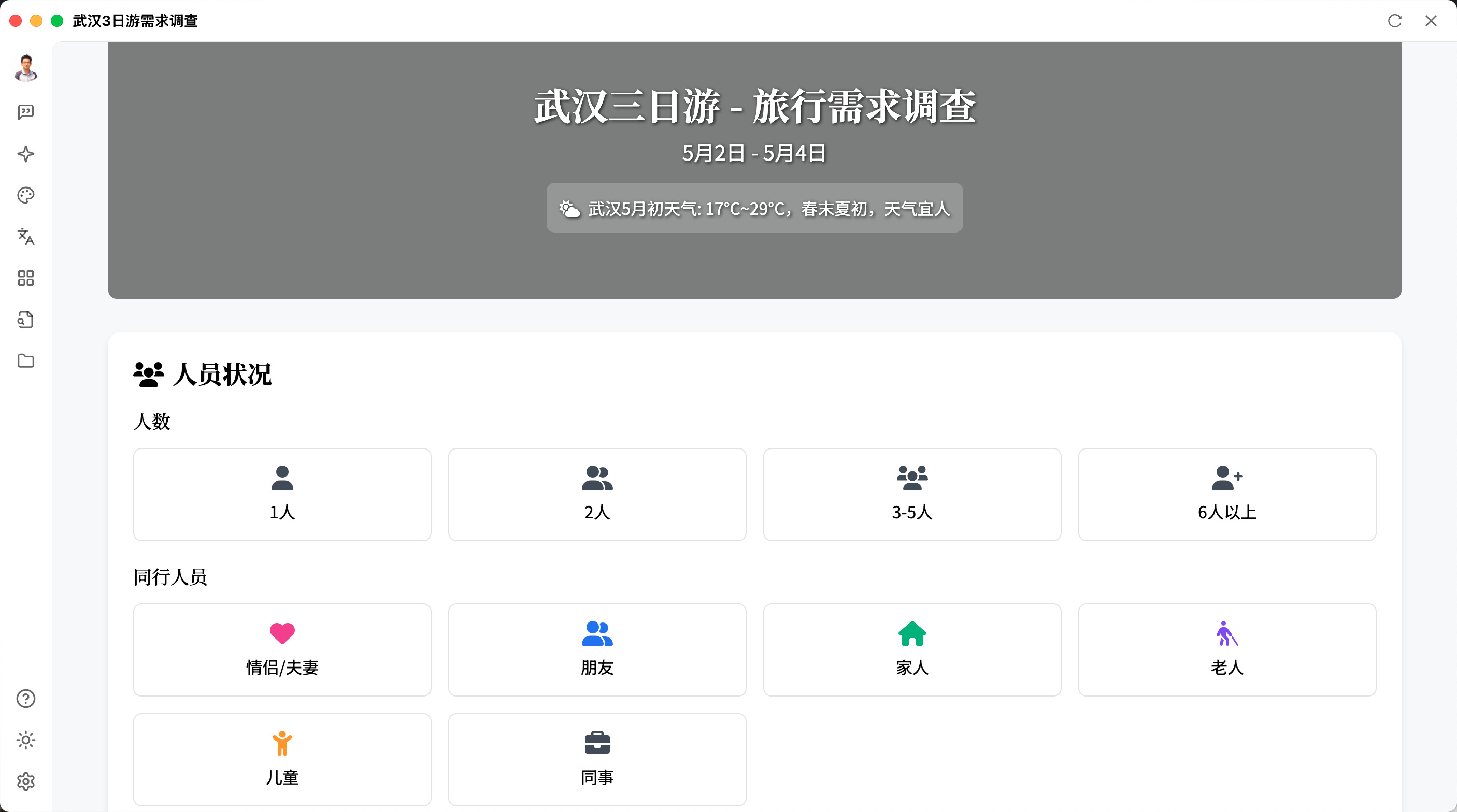The width and height of the screenshot is (1457, 812).
Task: Click the blue friends icon
Action: (597, 633)
